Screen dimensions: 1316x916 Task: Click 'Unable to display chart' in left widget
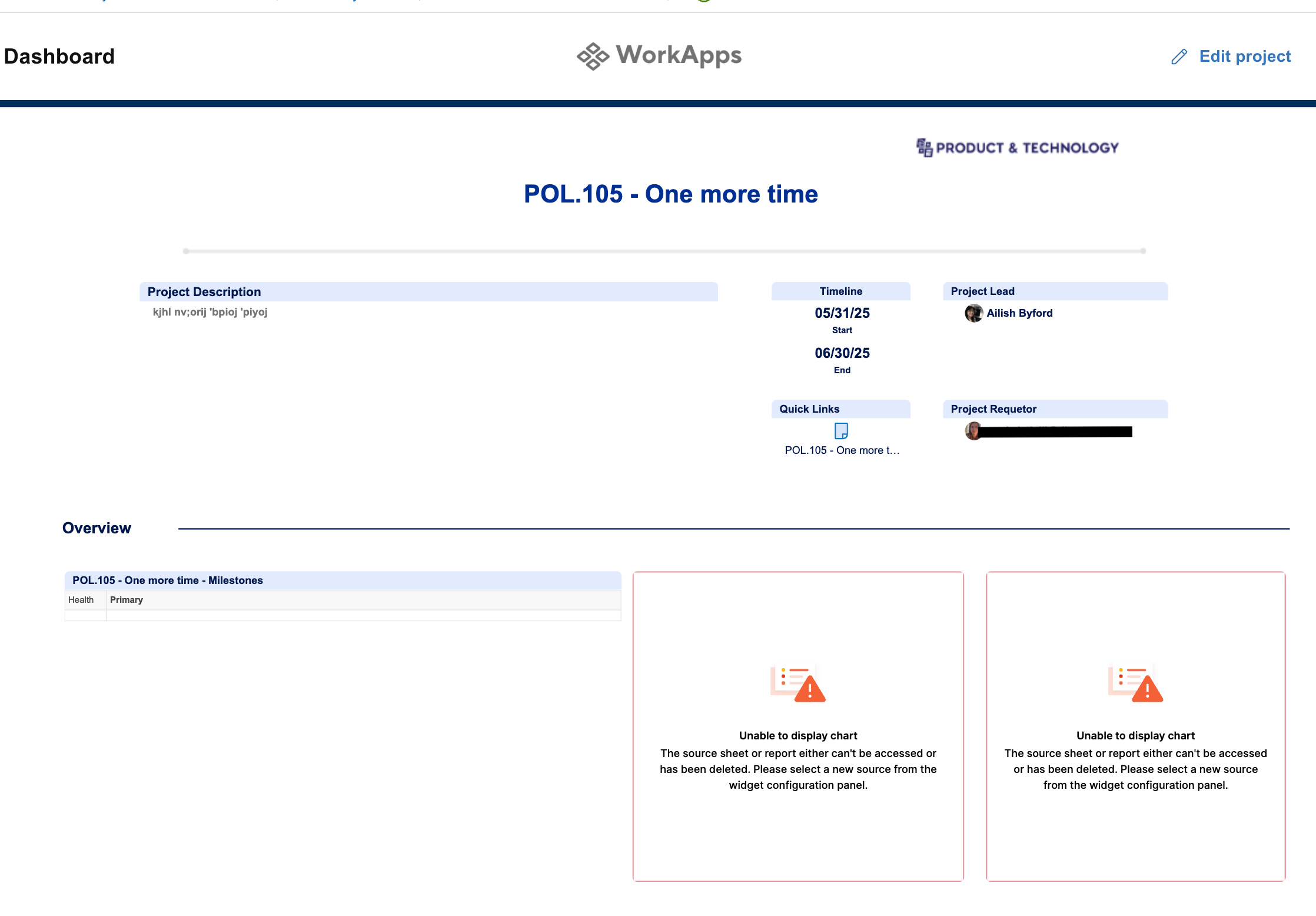tap(798, 736)
